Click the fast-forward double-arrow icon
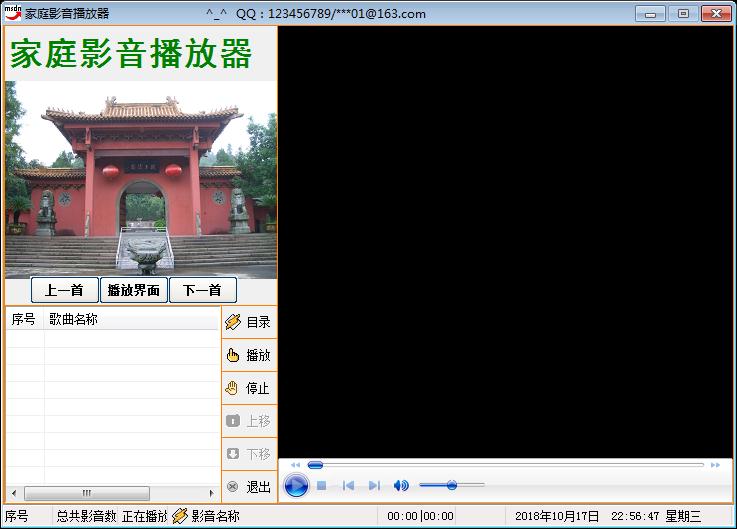Screen dimensions: 737x529 [x=715, y=465]
